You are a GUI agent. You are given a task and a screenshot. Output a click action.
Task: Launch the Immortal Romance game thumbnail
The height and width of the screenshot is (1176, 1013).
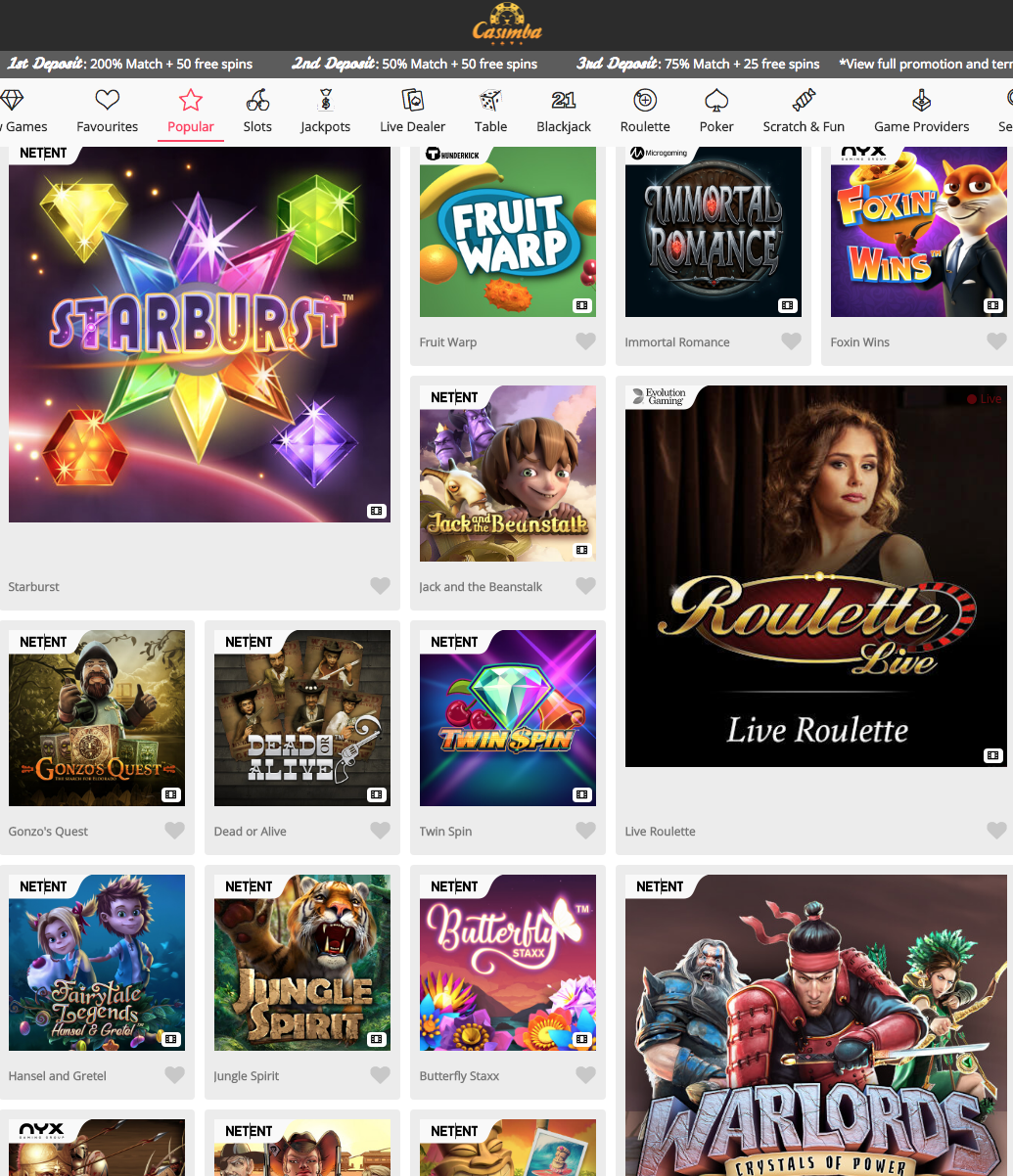[x=714, y=232]
